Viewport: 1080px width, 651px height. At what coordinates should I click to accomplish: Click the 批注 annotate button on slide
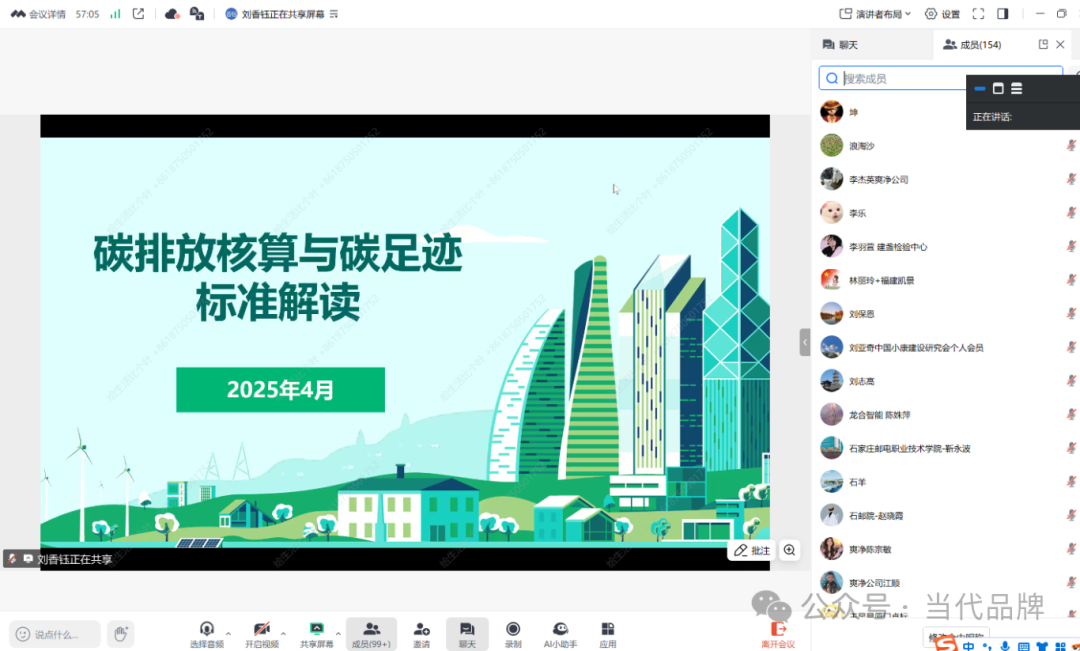[752, 550]
